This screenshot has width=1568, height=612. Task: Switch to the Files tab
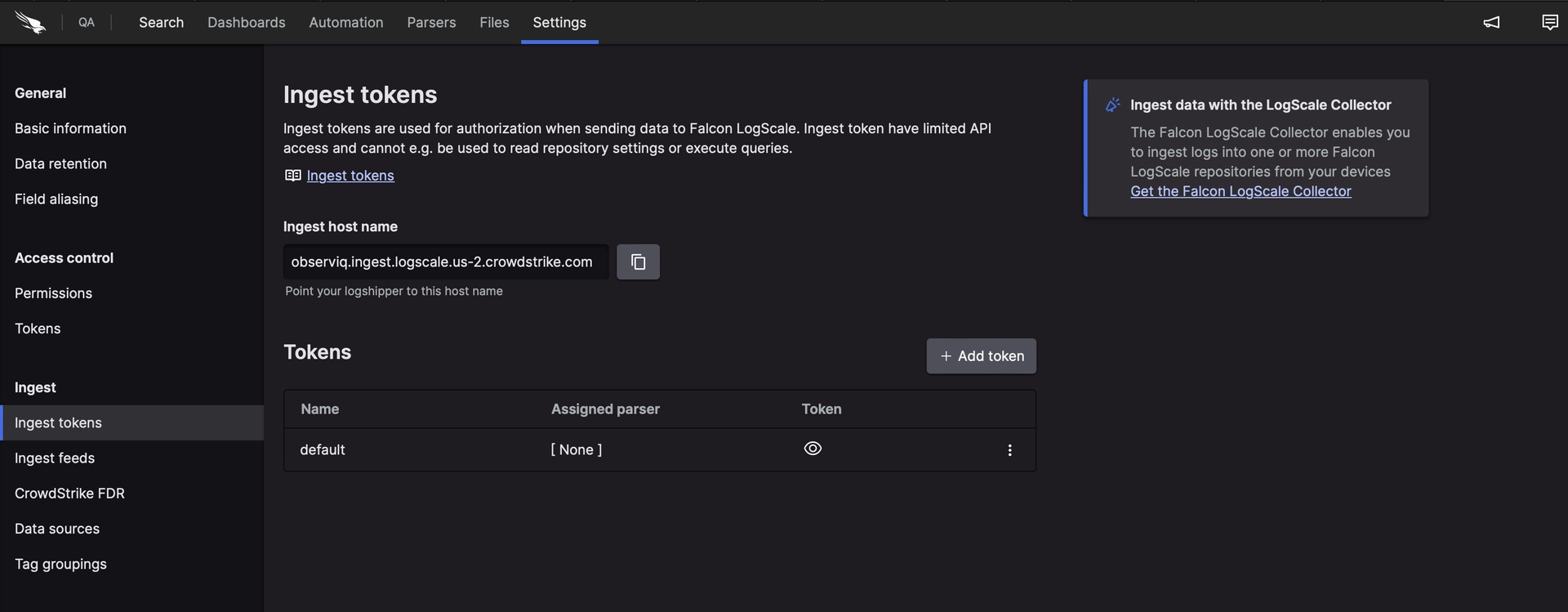[494, 22]
